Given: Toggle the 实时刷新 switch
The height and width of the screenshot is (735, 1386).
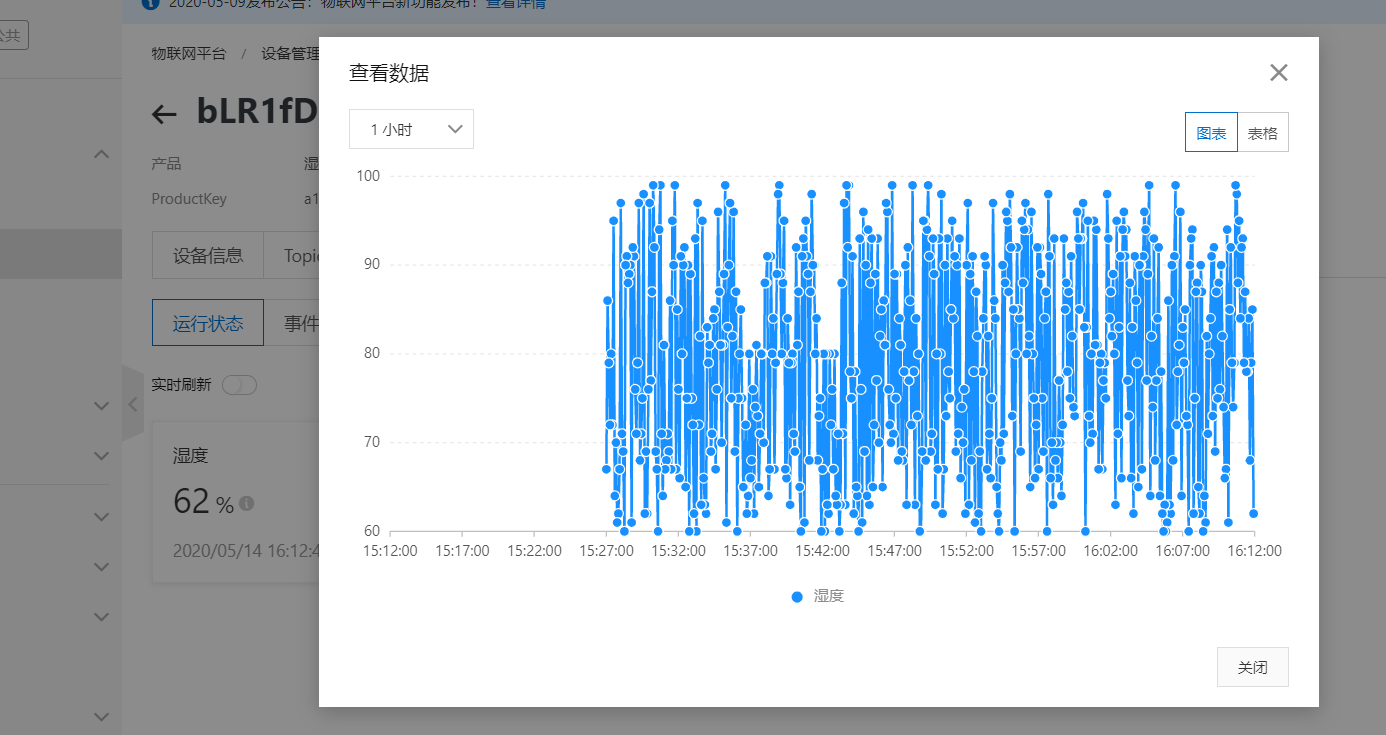Looking at the screenshot, I should [240, 385].
